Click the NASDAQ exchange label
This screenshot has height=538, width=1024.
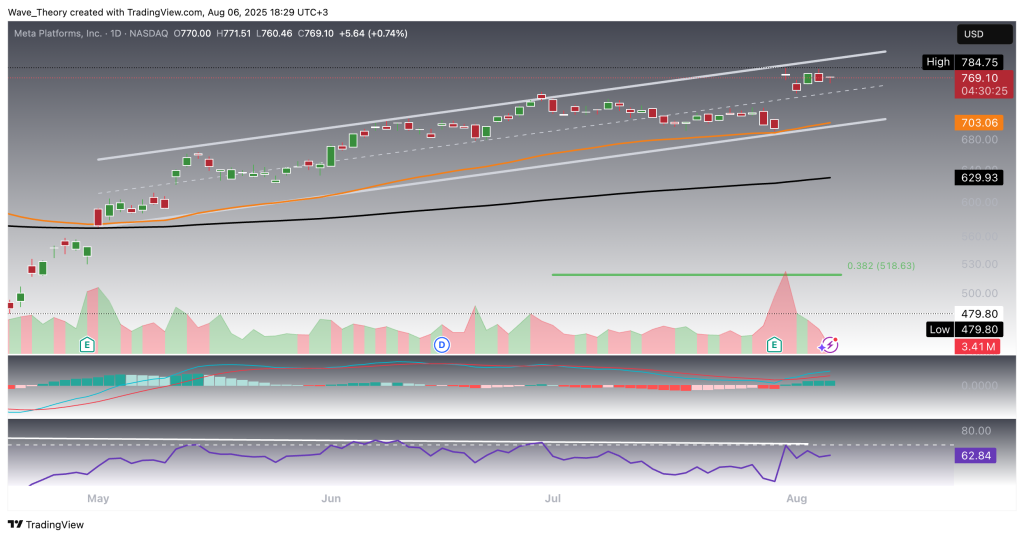point(148,33)
